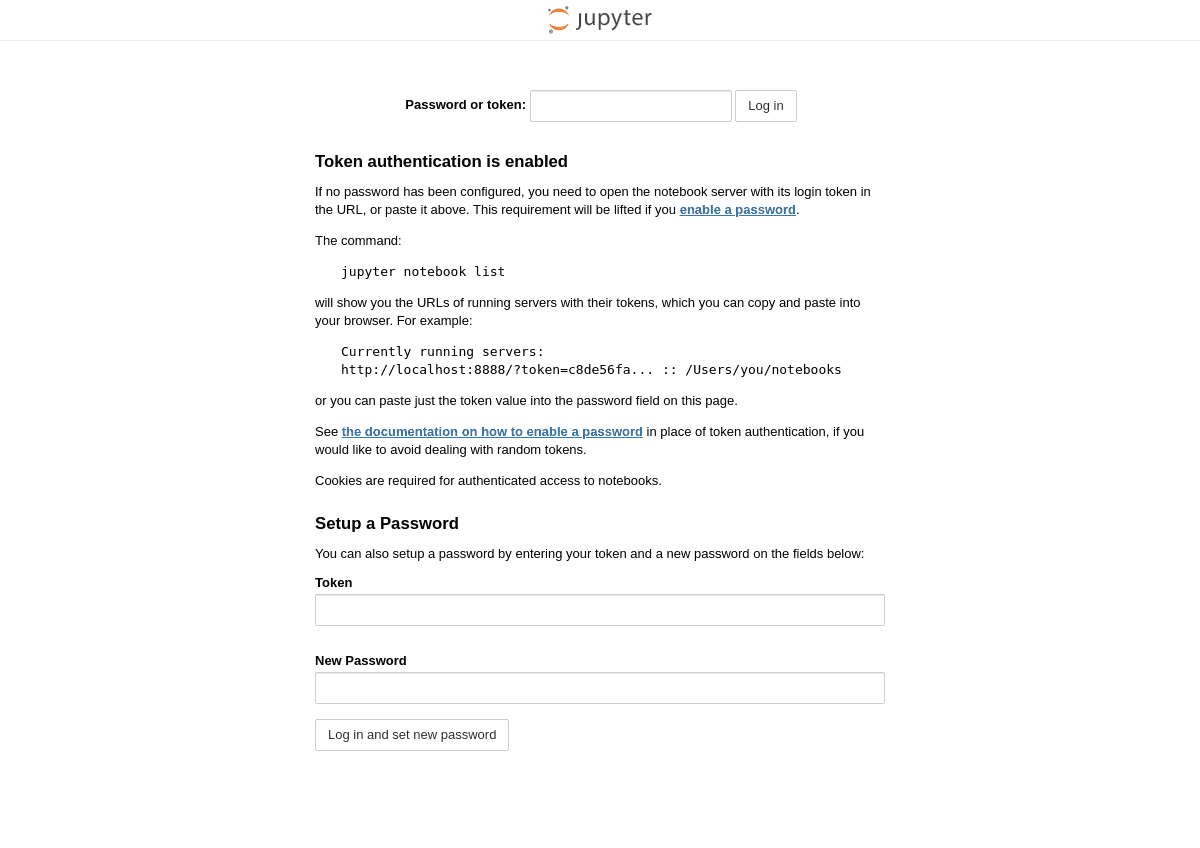Open the documentation on how to enable a password link
1200x848 pixels.
point(492,432)
